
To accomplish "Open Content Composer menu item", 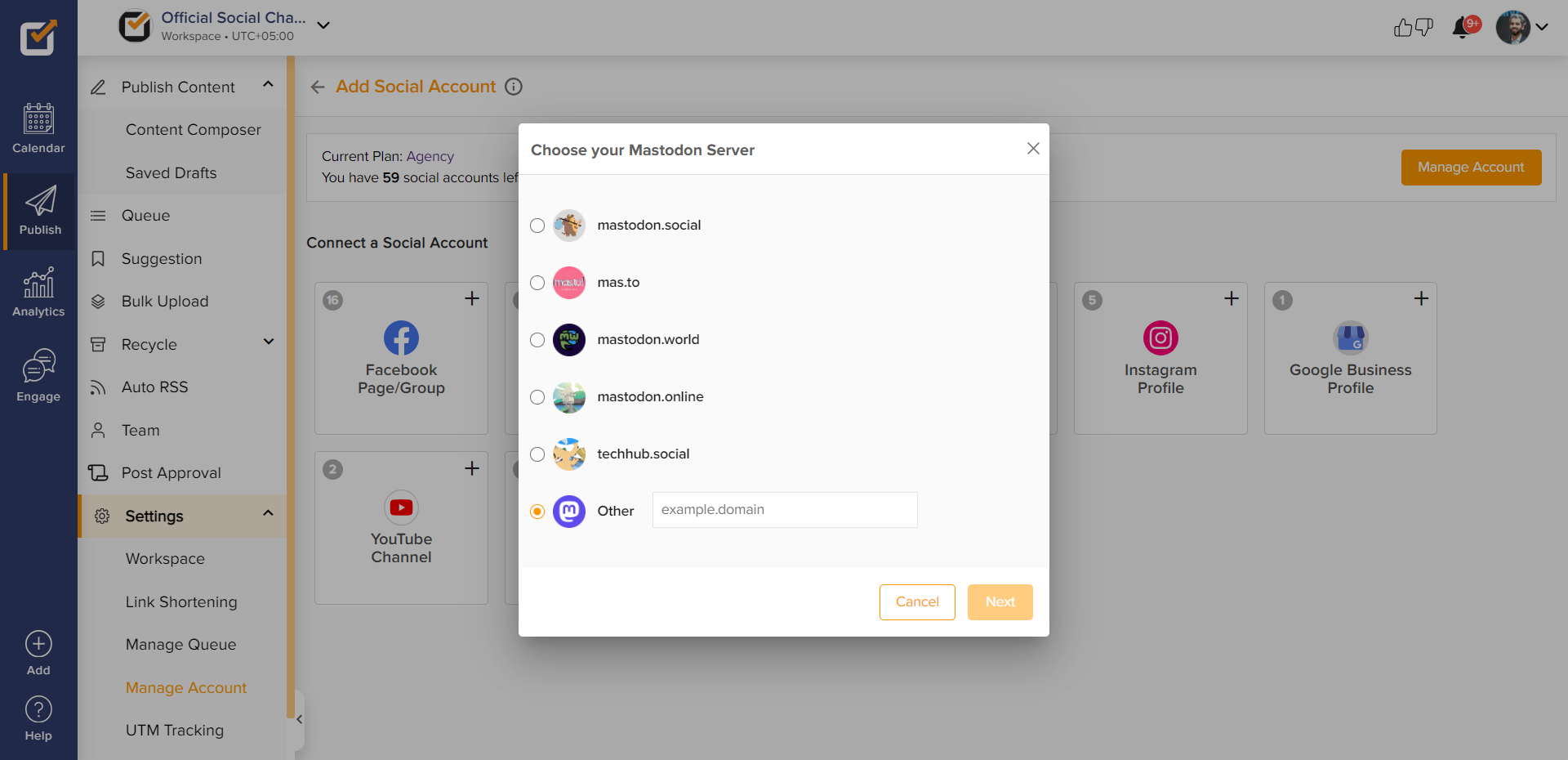I will pos(194,130).
